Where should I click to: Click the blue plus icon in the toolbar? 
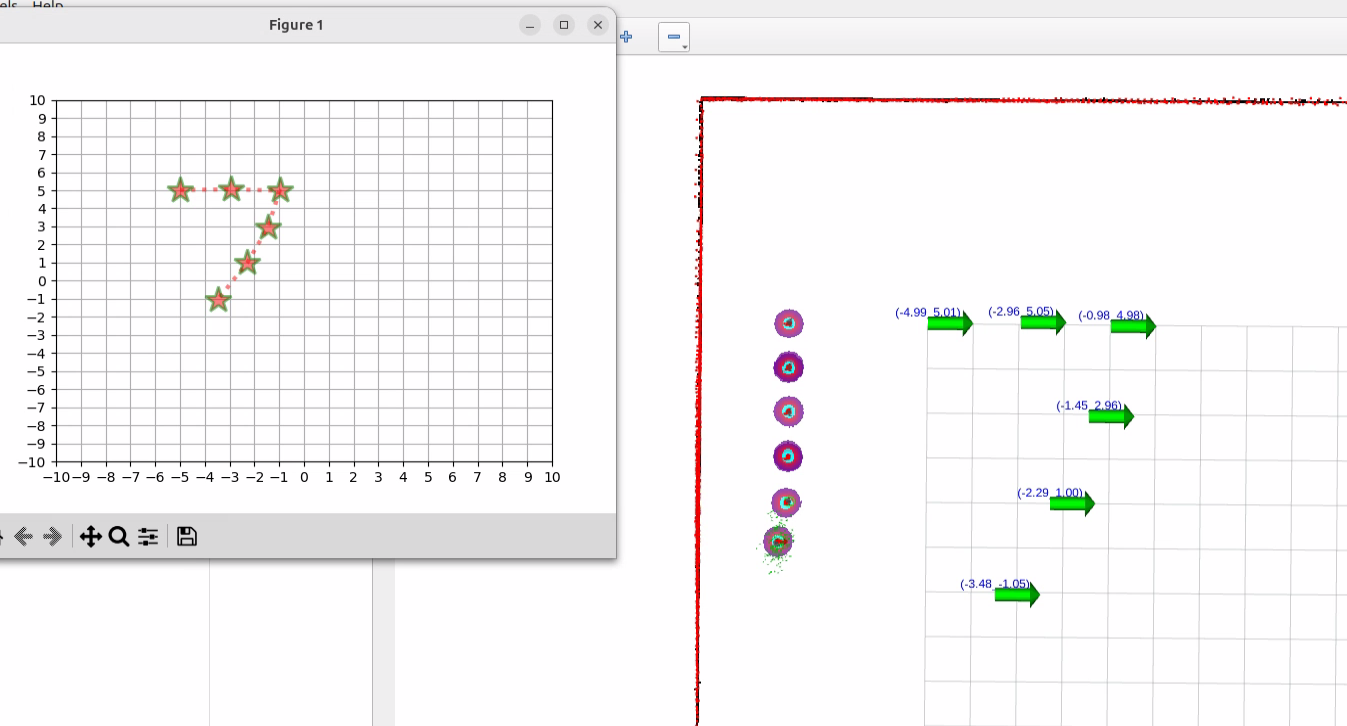[627, 37]
